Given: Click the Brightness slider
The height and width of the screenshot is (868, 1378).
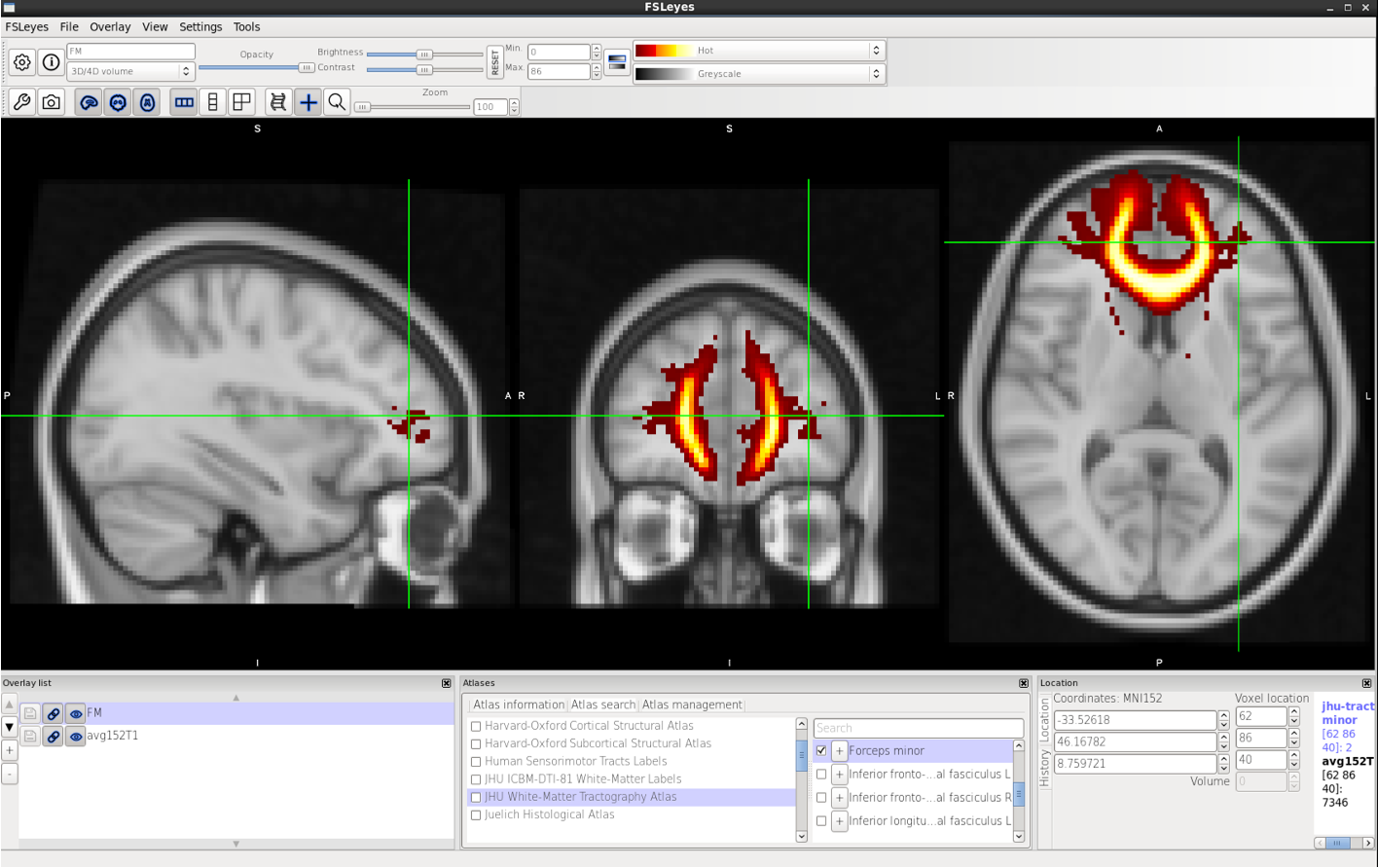Looking at the screenshot, I should coord(424,54).
